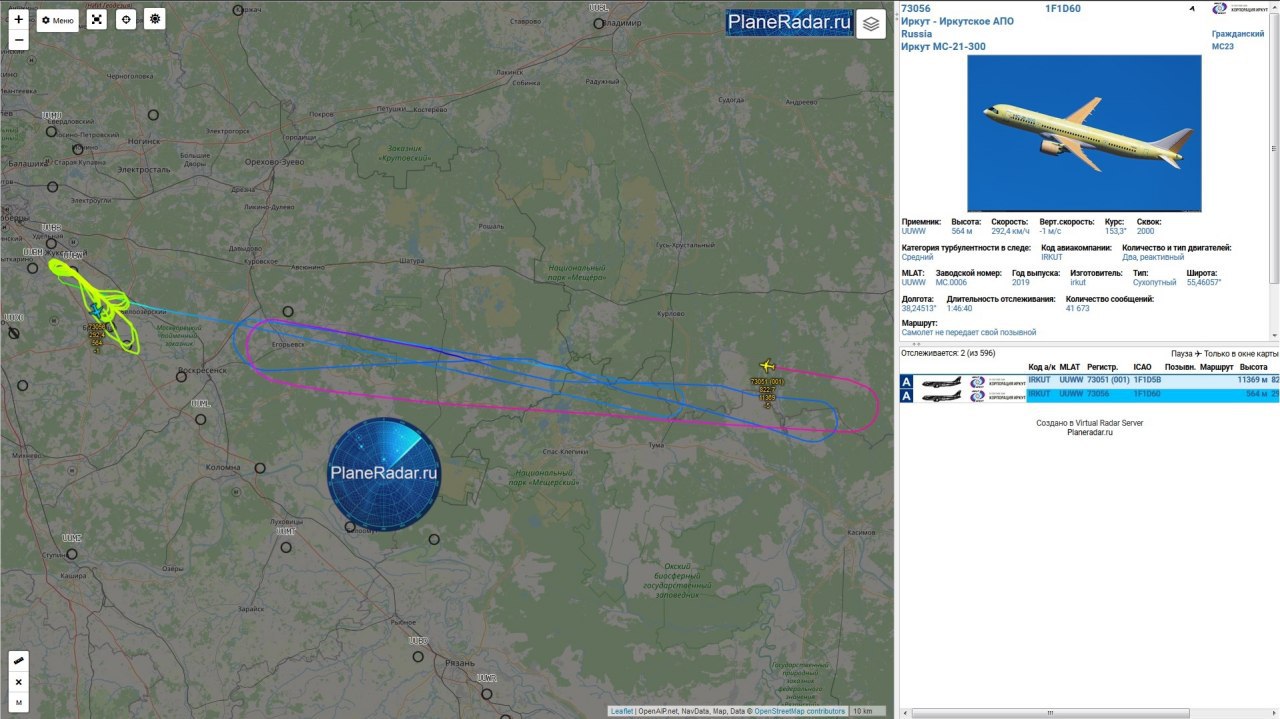Click the Иркут МС-21-300 model link
Image resolution: width=1280 pixels, height=719 pixels.
pyautogui.click(x=935, y=46)
